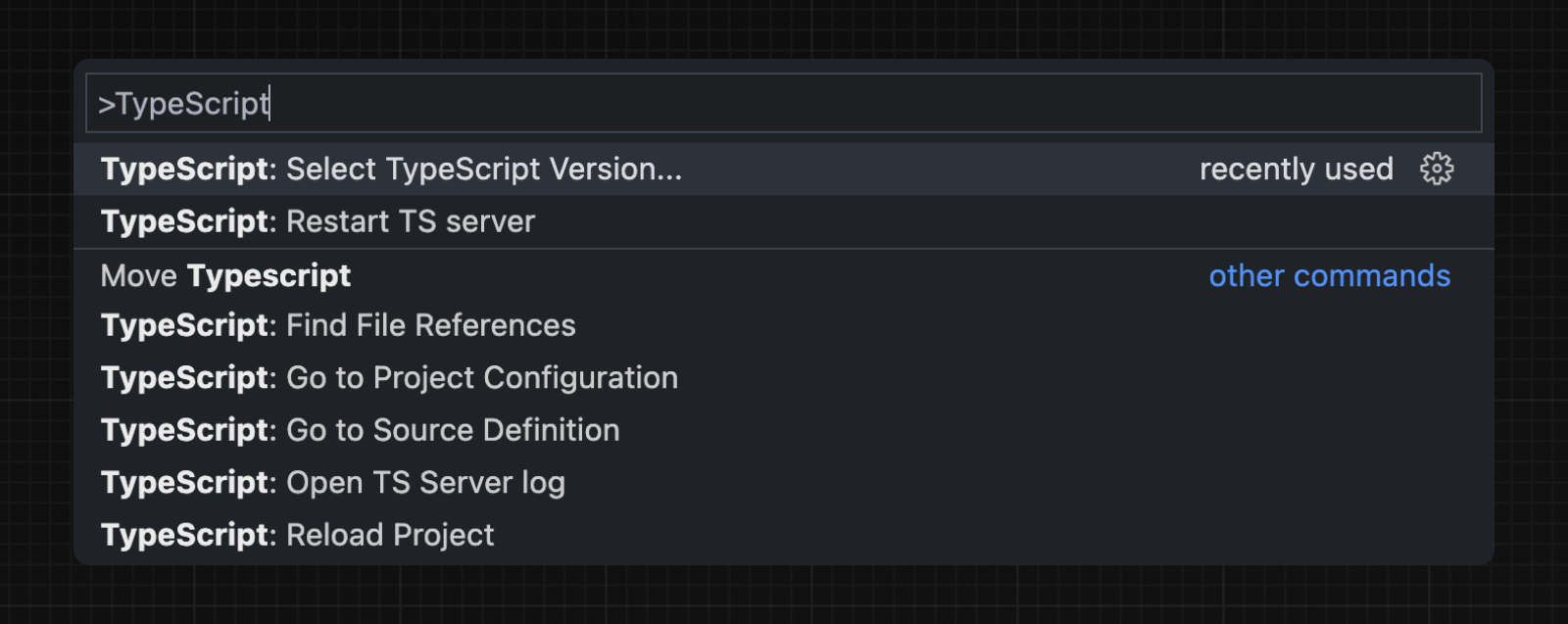Run TypeScript: Find File References
Screen dimensions: 1568x624
(x=338, y=325)
